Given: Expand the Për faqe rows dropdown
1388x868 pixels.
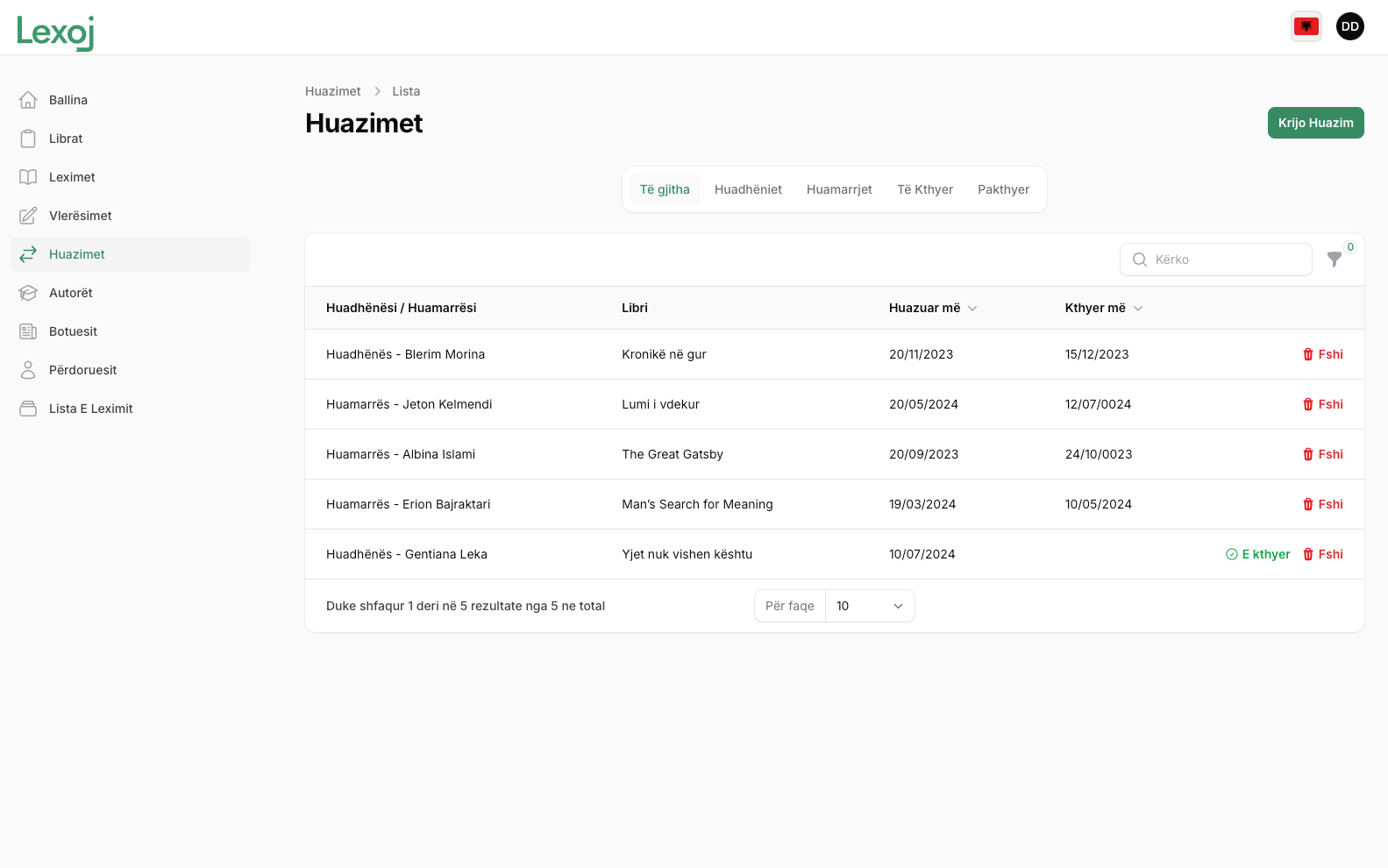Looking at the screenshot, I should pos(869,606).
